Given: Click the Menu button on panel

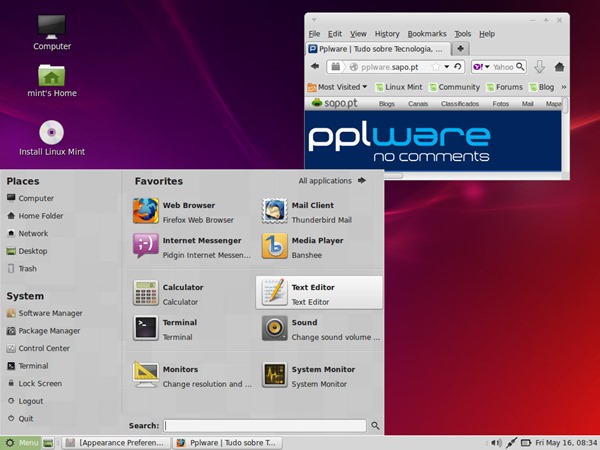Looking at the screenshot, I should tap(20, 443).
